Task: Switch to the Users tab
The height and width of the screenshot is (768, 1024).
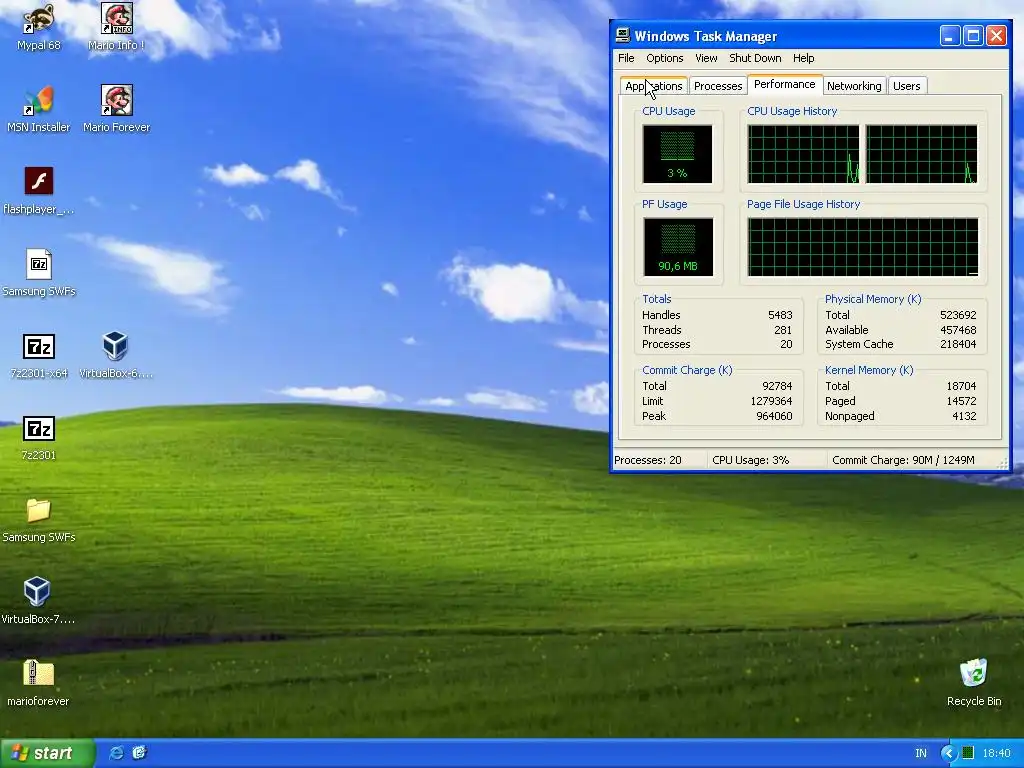Action: (x=906, y=86)
